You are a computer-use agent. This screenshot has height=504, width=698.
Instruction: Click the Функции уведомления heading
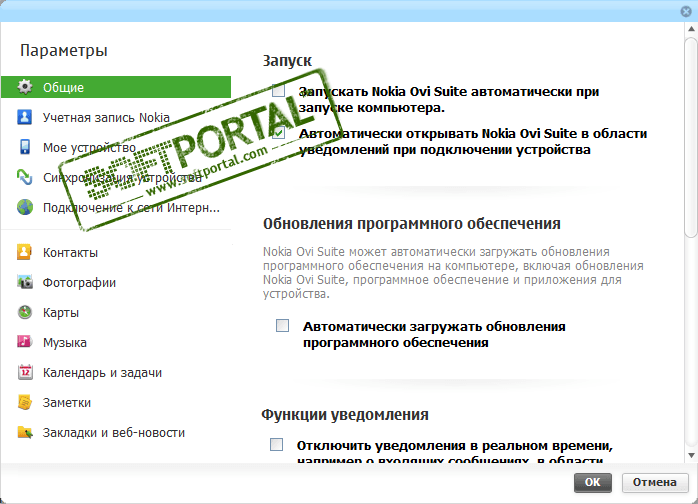[345, 415]
